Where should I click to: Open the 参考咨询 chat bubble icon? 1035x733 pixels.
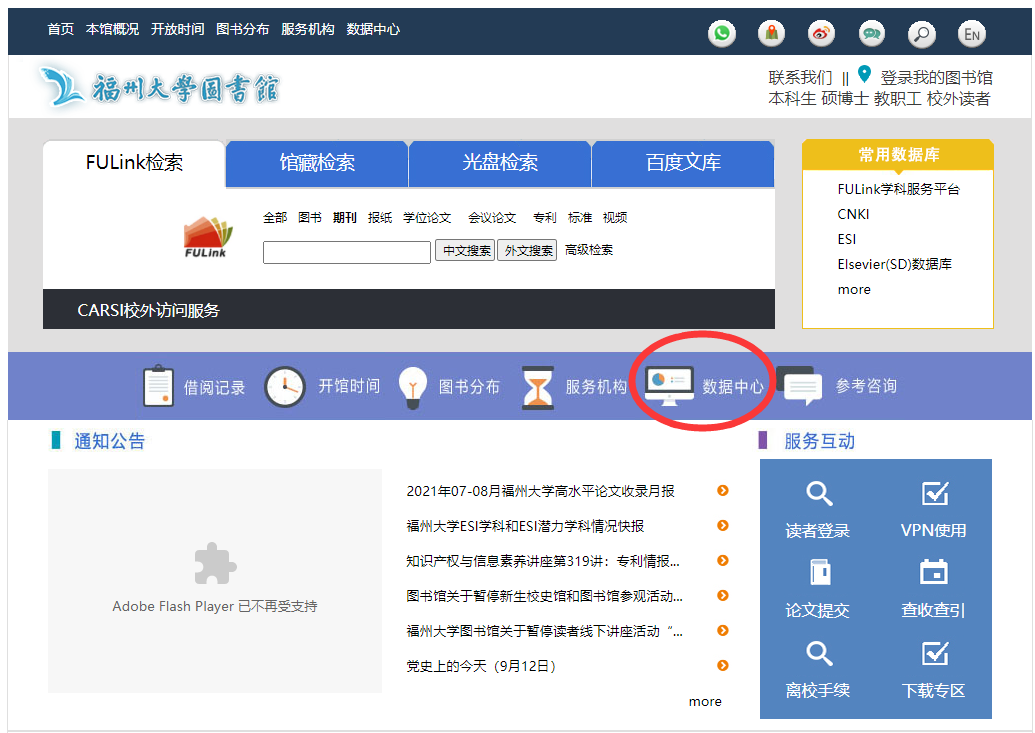point(803,387)
